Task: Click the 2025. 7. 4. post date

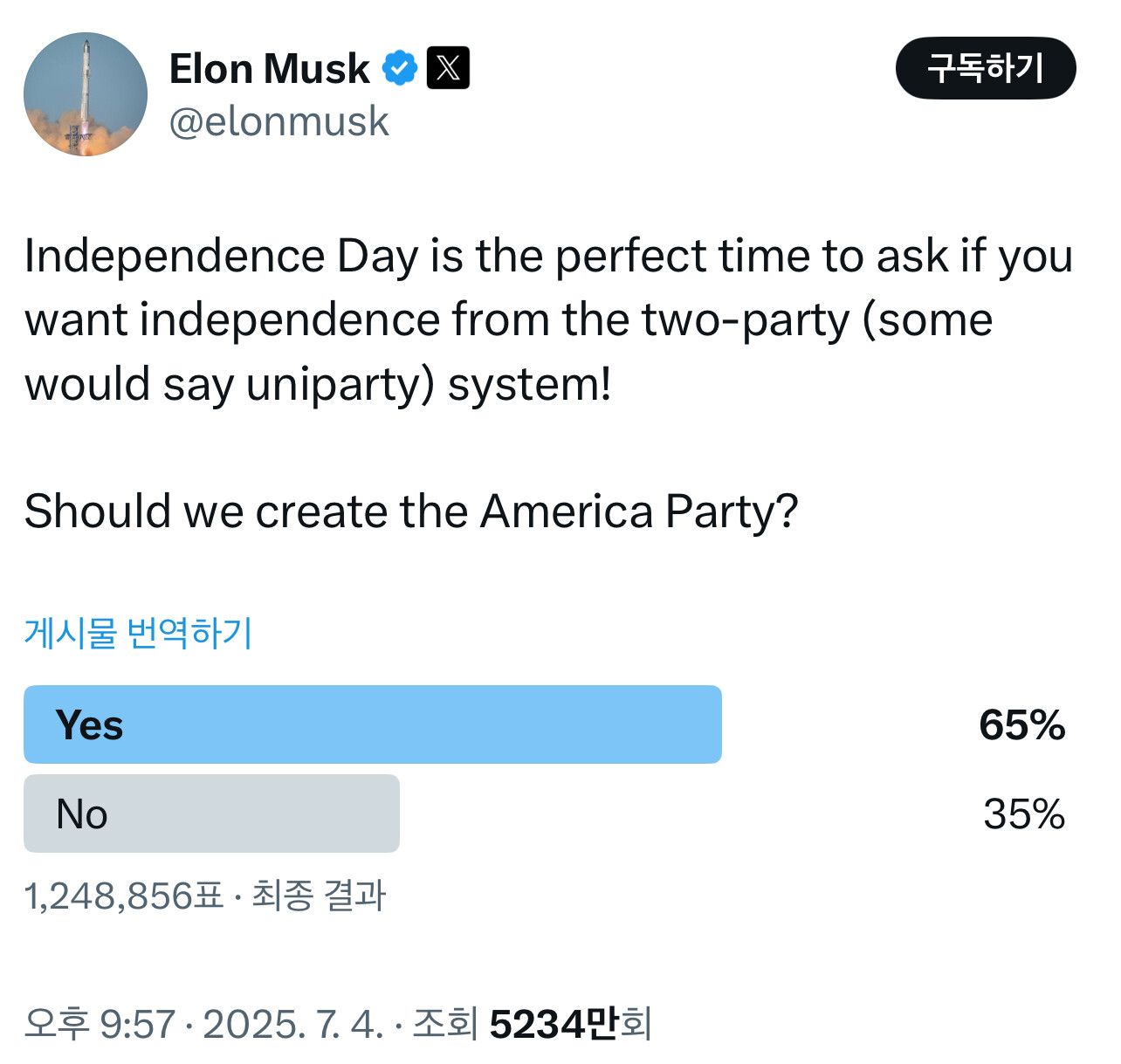Action: 292,1024
